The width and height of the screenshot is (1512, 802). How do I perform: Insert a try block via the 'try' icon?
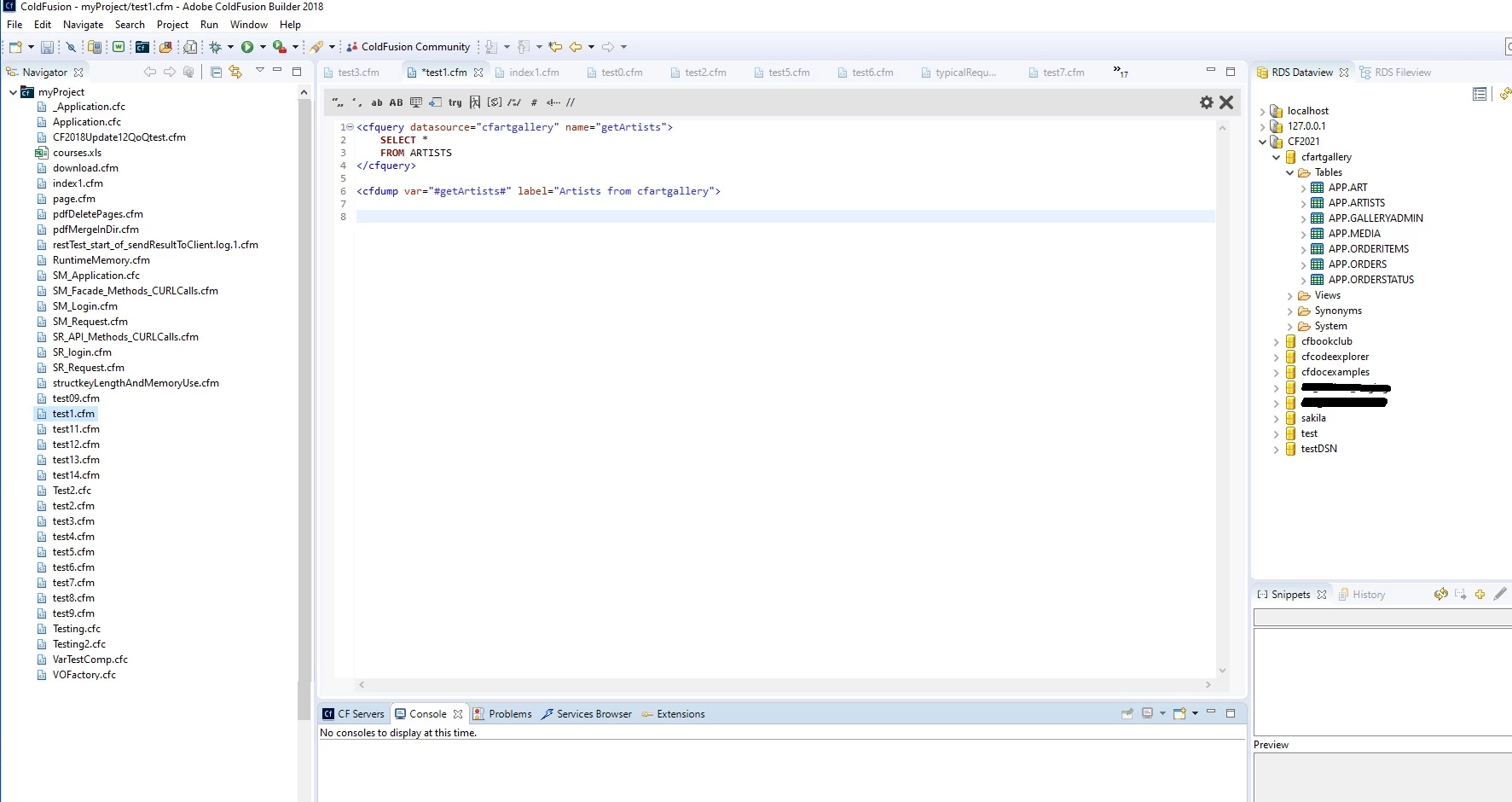(455, 102)
